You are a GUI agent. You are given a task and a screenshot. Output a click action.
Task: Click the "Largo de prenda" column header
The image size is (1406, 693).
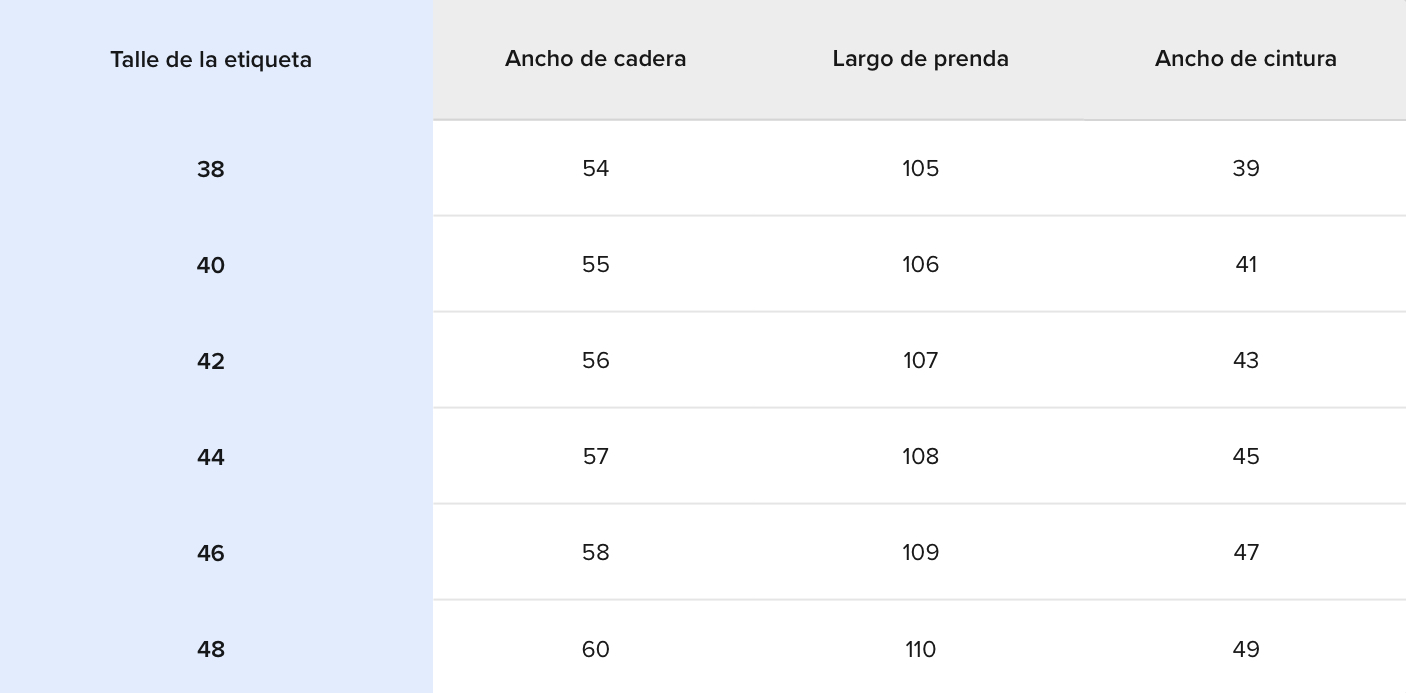920,59
